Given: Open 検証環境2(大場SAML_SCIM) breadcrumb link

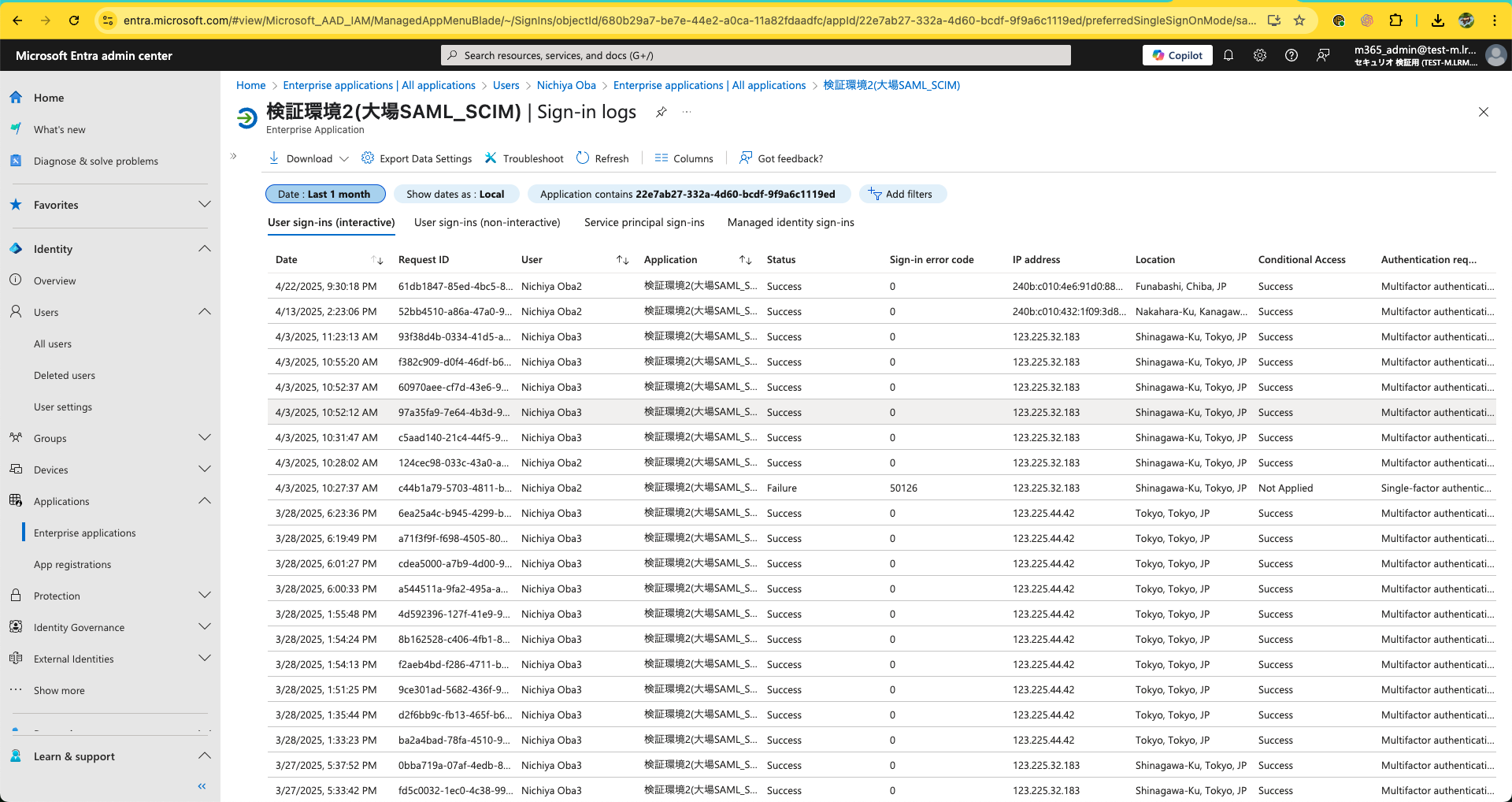Looking at the screenshot, I should [891, 85].
